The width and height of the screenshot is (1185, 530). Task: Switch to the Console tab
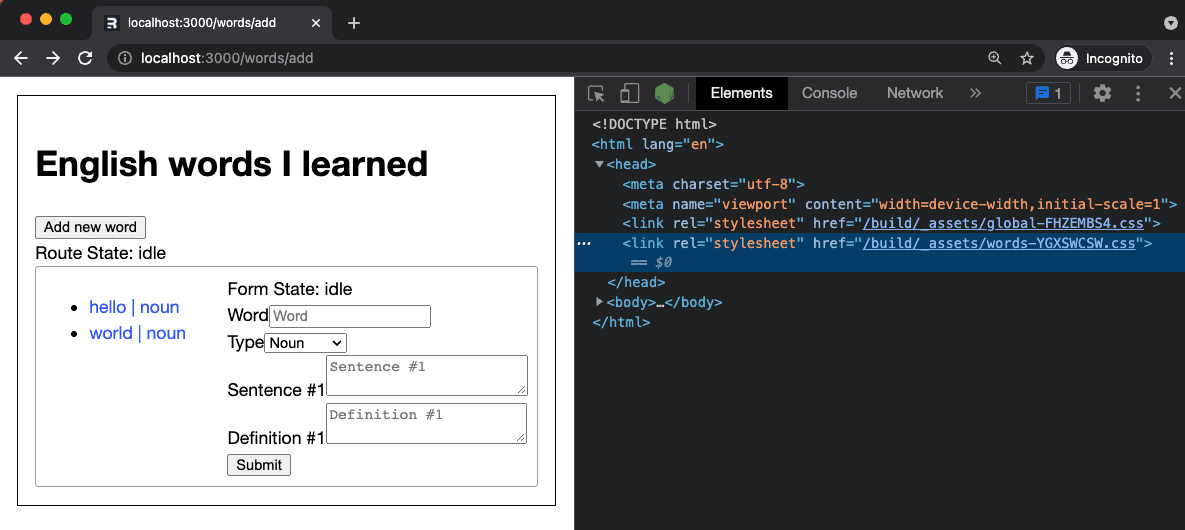pyautogui.click(x=829, y=93)
